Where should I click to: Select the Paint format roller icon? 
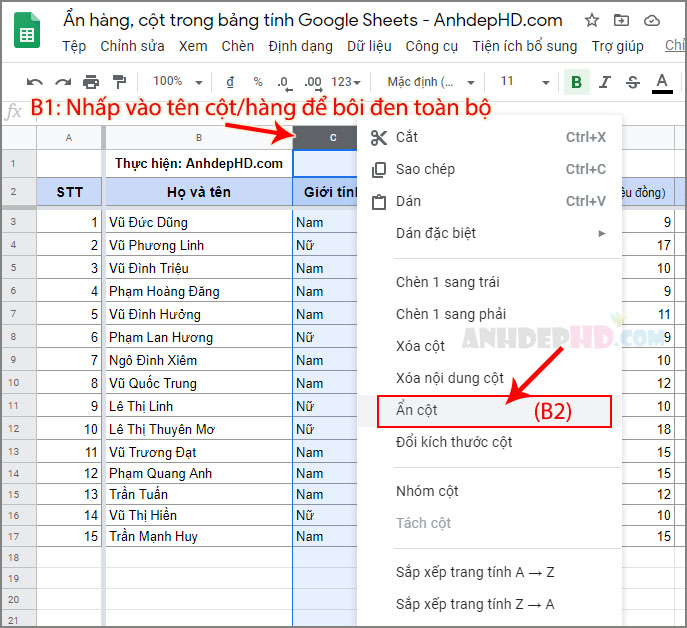(x=119, y=82)
